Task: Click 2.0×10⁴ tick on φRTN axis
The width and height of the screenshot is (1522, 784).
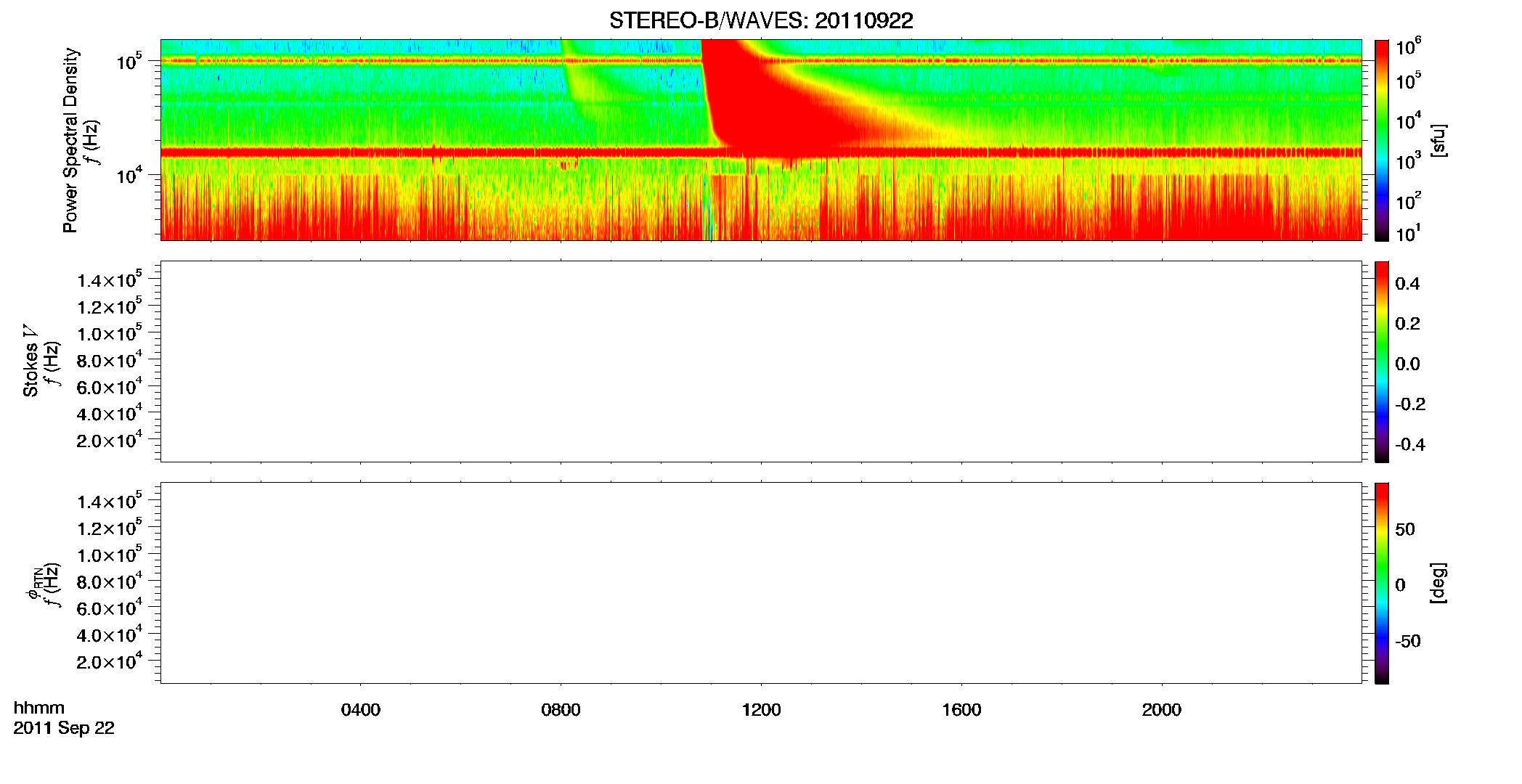Action: pos(110,661)
